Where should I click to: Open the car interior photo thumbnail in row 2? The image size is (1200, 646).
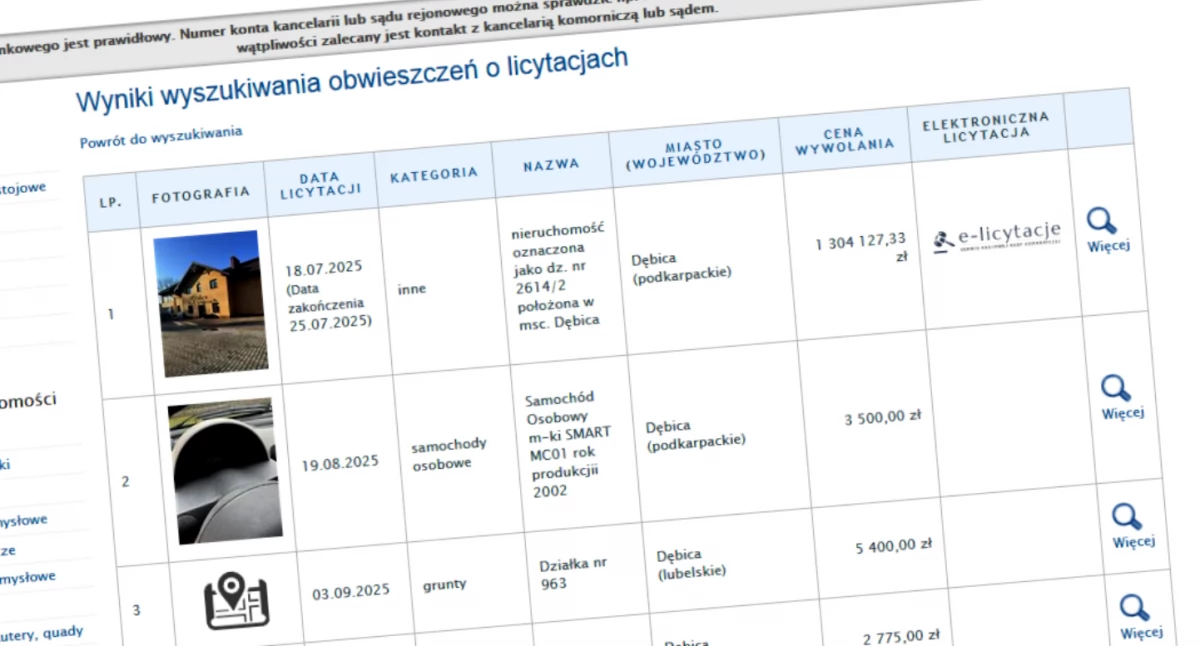tap(224, 471)
